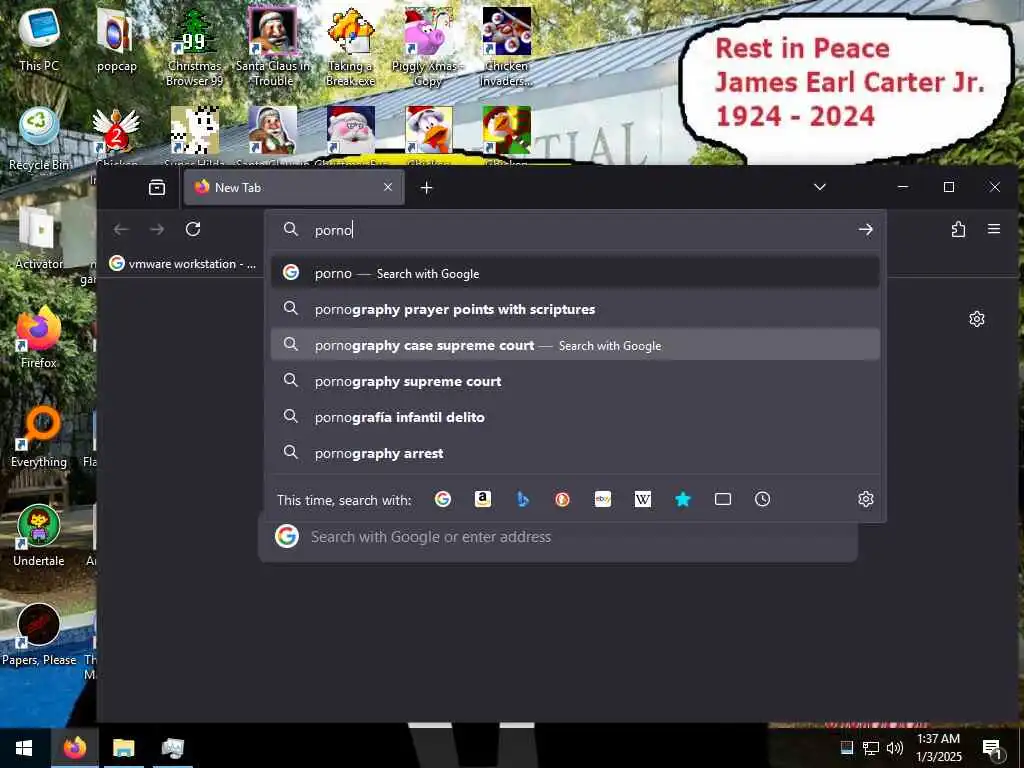Open the Firefox hamburger application menu
Screen dimensions: 1024x768
(994, 229)
